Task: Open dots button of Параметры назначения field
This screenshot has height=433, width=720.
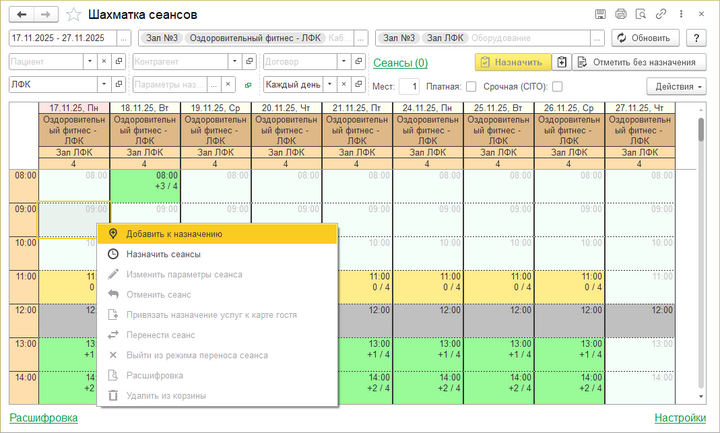Action: [x=214, y=84]
